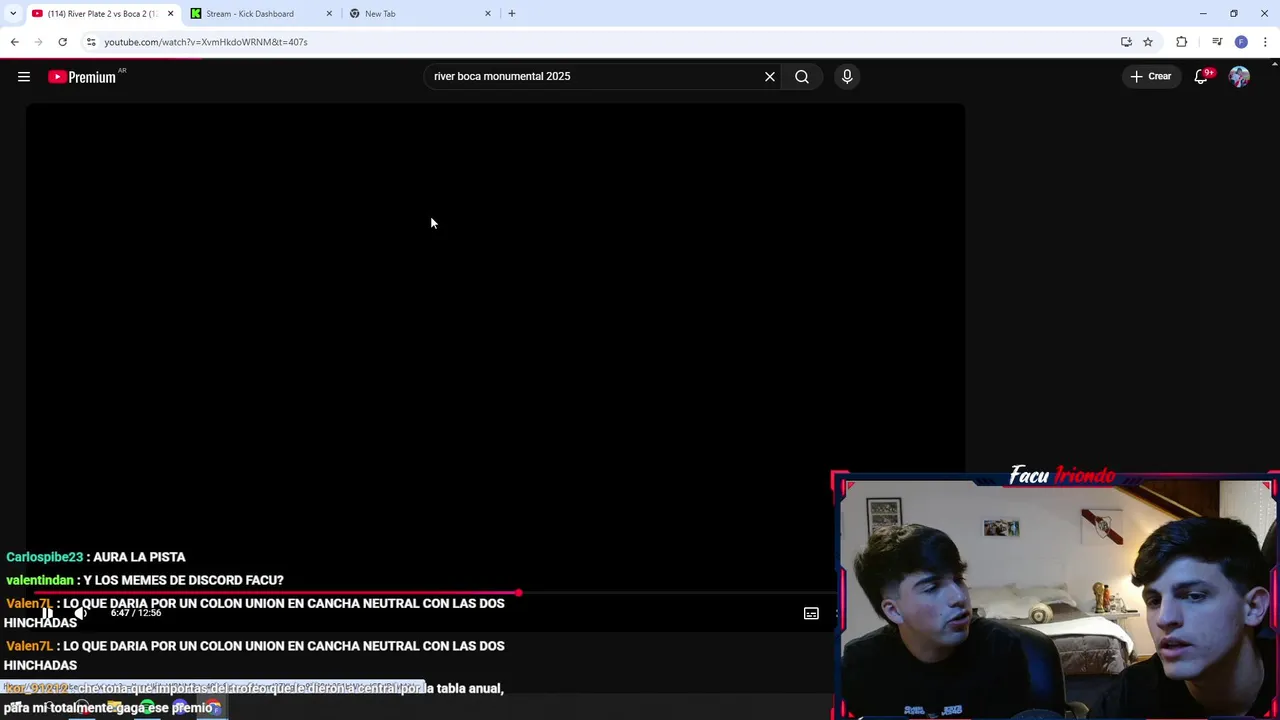This screenshot has height=720, width=1280.
Task: Start voice search with the microphone
Action: click(847, 77)
